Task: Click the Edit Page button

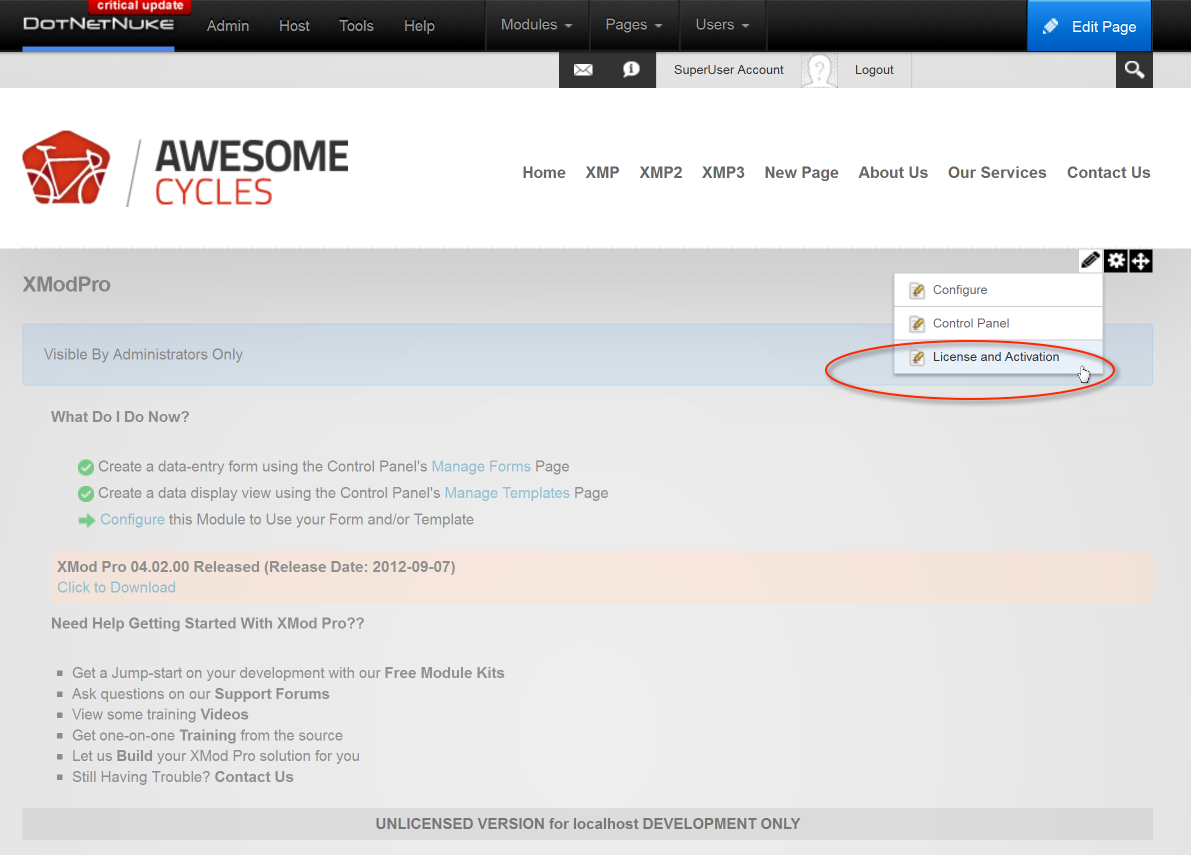Action: coord(1089,26)
